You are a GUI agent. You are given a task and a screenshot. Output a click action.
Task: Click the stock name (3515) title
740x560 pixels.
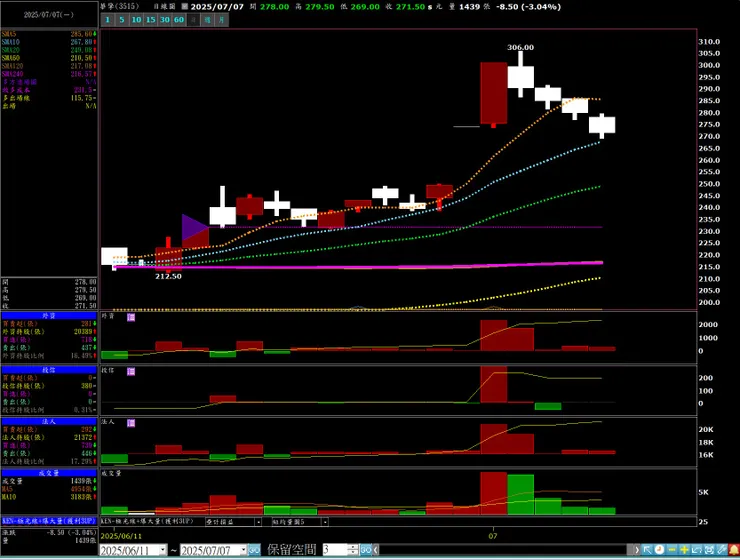pos(119,6)
